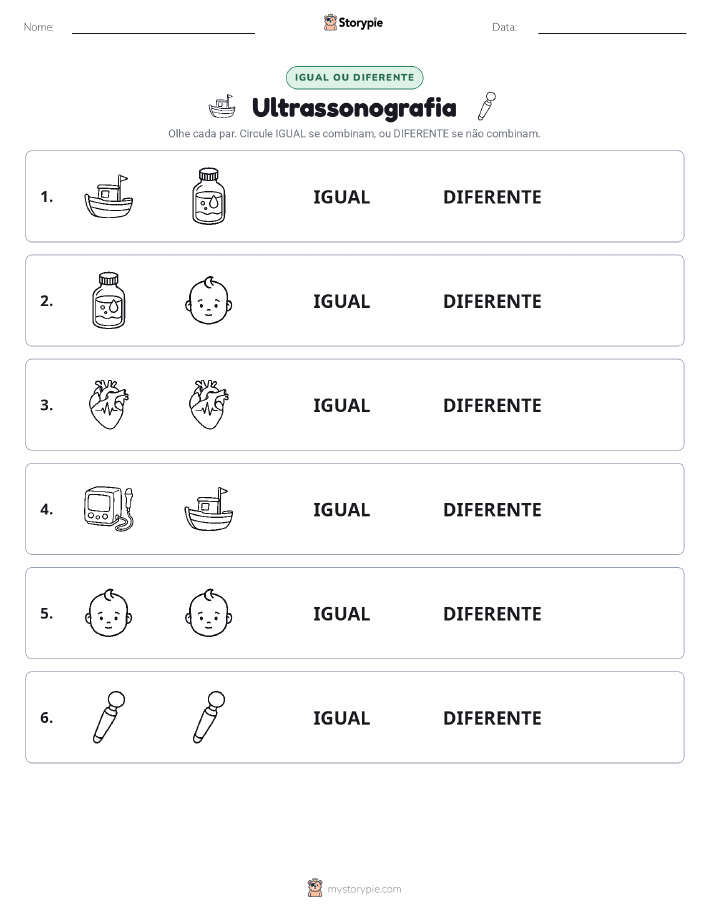Select the baby face in row 2
Image resolution: width=709 pixels, height=917 pixels.
coord(209,301)
